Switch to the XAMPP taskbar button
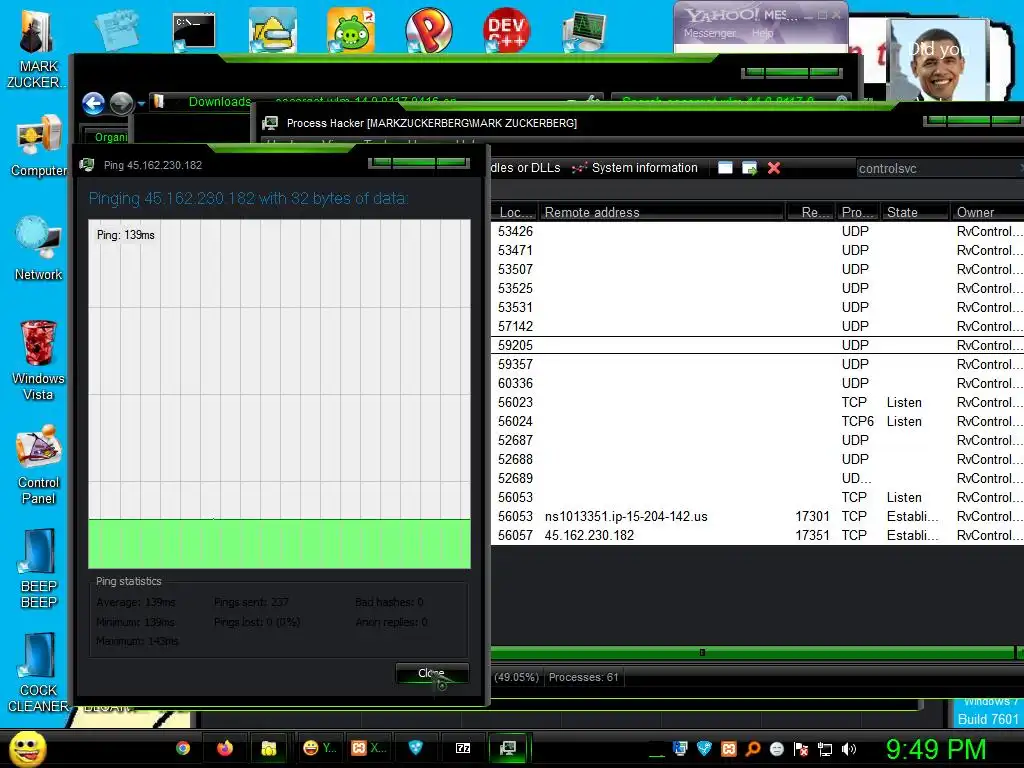 (x=369, y=748)
